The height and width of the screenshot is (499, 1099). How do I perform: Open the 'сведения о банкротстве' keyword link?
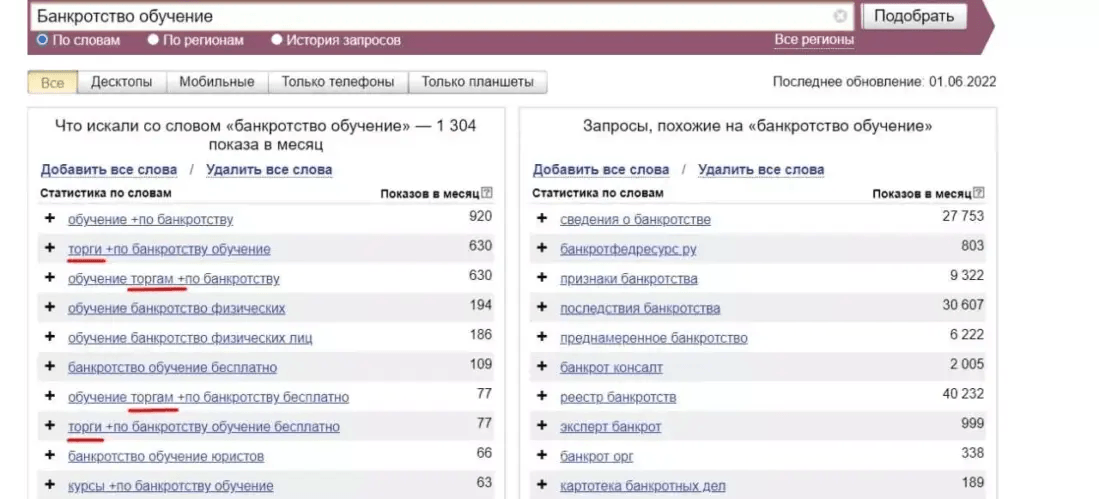(636, 219)
